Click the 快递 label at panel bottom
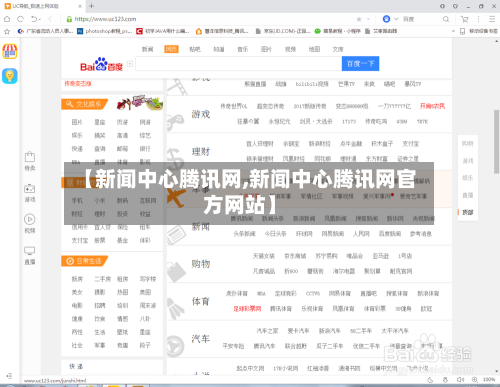Screen dimensions: 500x387 [x=76, y=366]
